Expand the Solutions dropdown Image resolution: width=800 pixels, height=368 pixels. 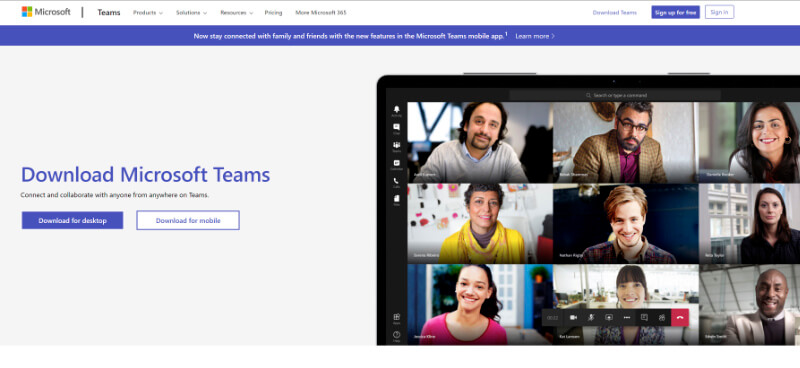coord(192,13)
